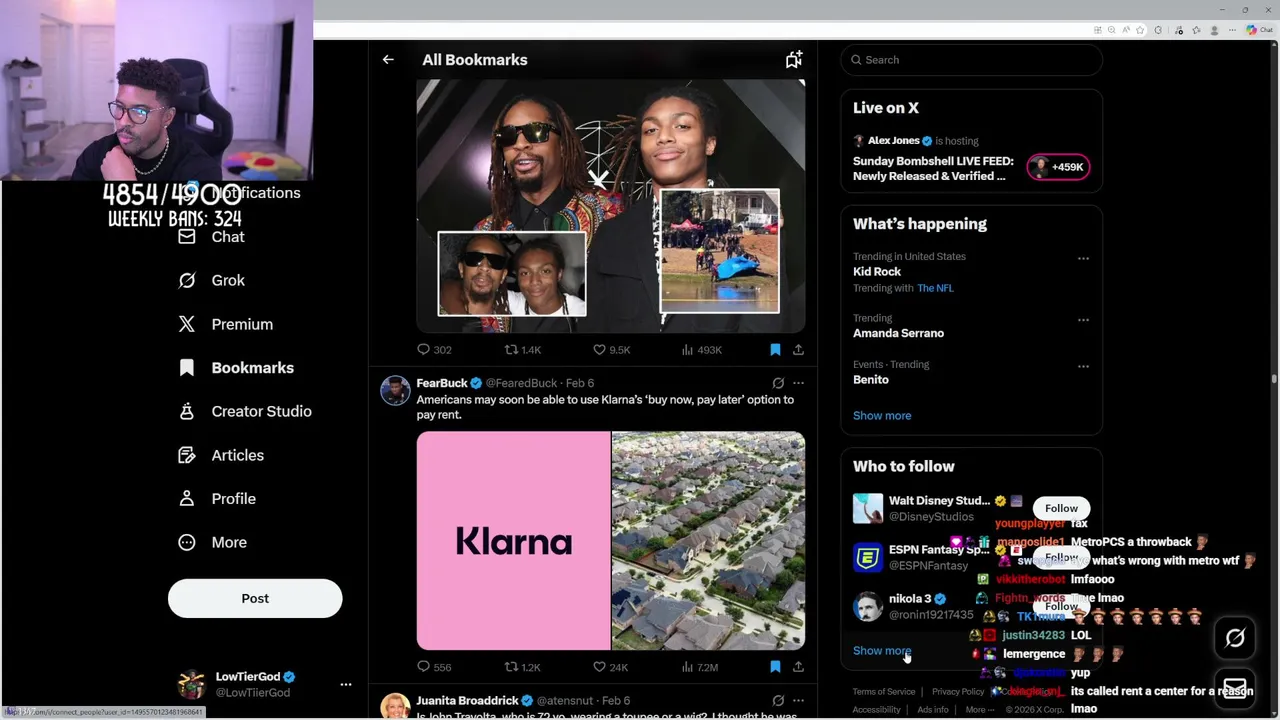1280x720 pixels.
Task: Open Ads info footer link
Action: point(933,710)
